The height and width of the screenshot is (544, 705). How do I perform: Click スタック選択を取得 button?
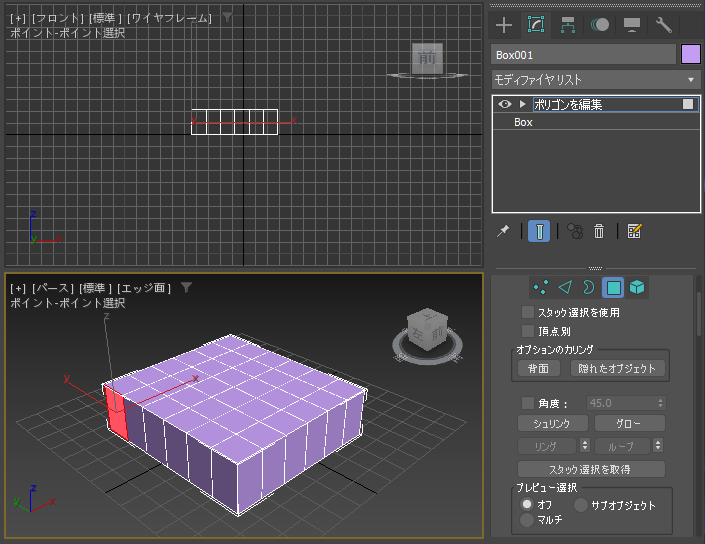pyautogui.click(x=591, y=469)
